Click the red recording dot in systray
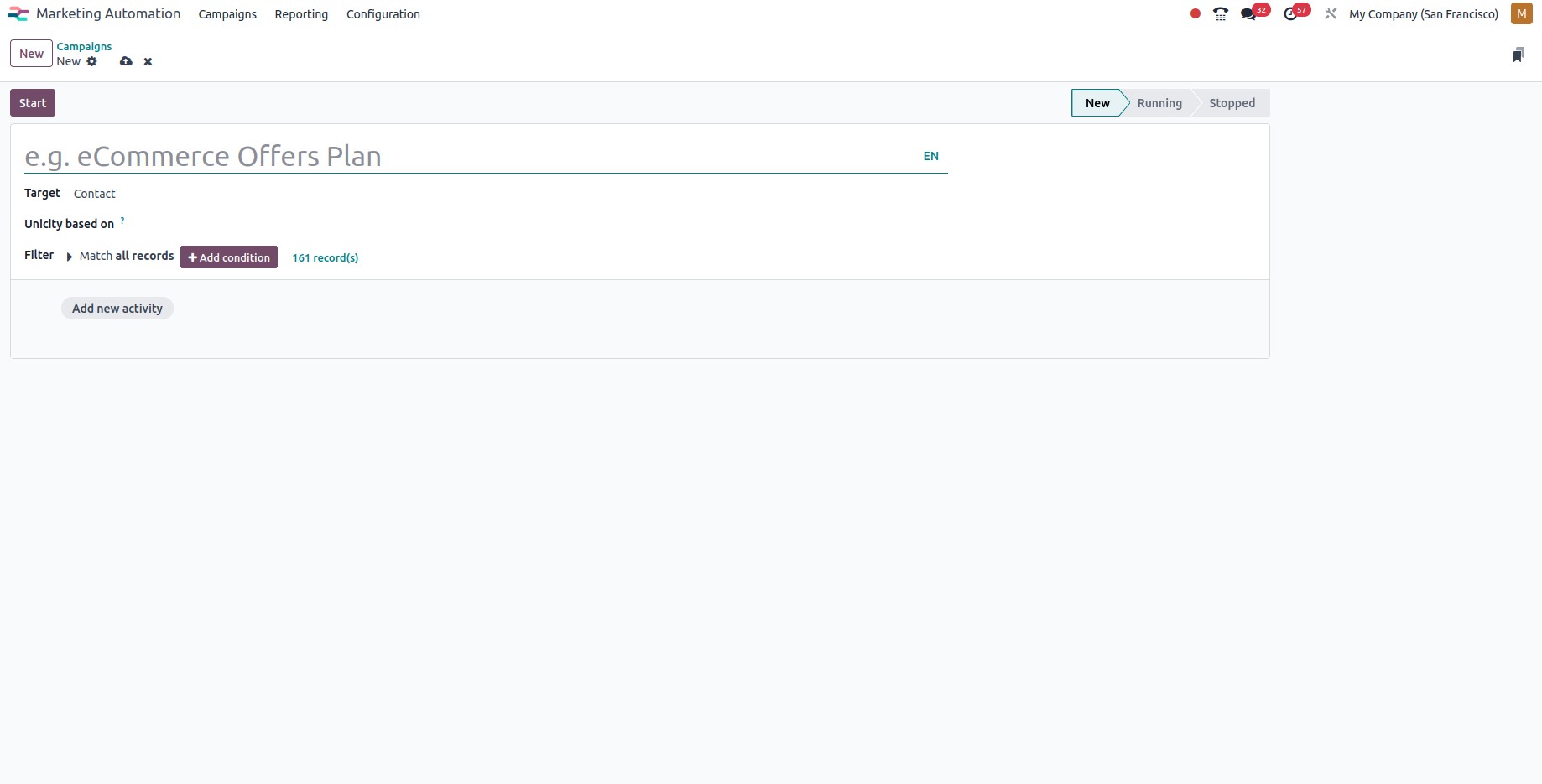This screenshot has height=784, width=1542. tap(1195, 13)
